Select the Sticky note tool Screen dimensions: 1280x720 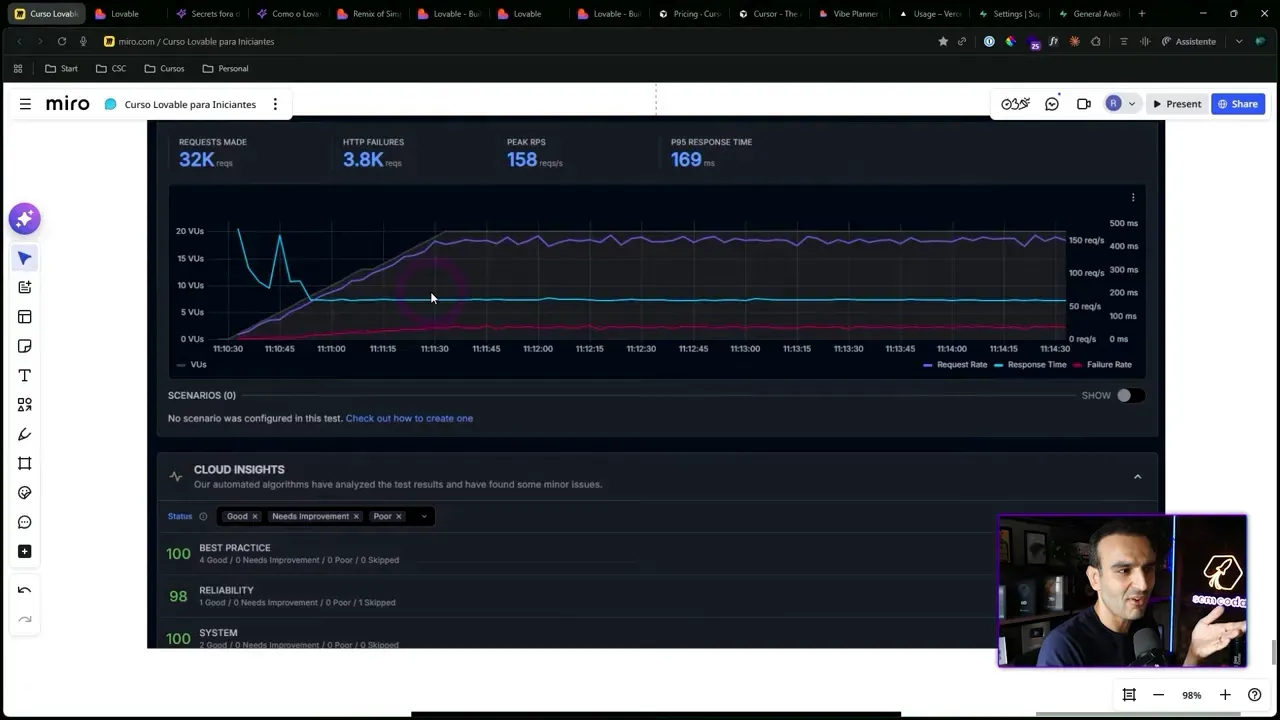pos(24,346)
